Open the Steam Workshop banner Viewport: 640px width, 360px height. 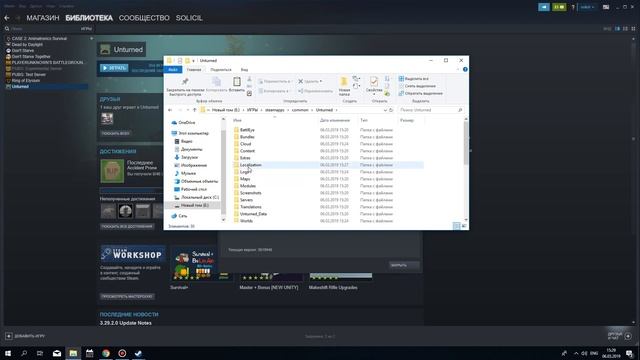tap(133, 254)
